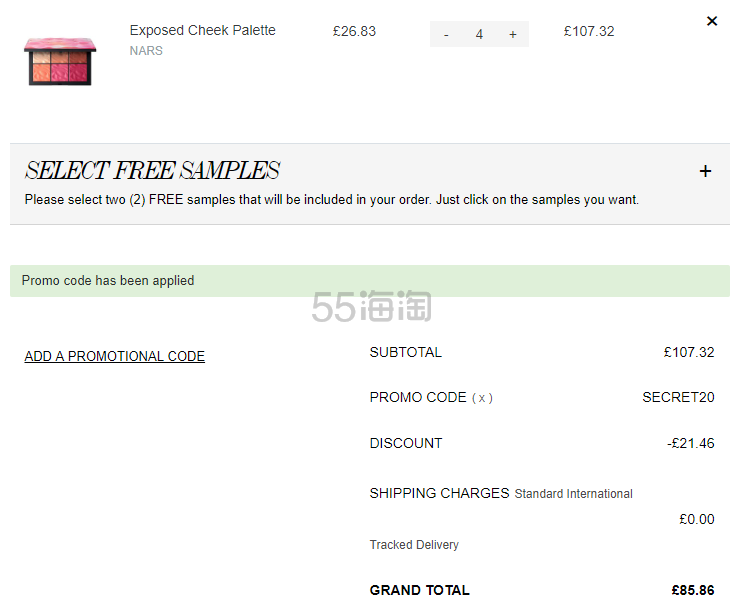This screenshot has height=613, width=743.
Task: Click the promo code applied green banner
Action: click(x=370, y=281)
